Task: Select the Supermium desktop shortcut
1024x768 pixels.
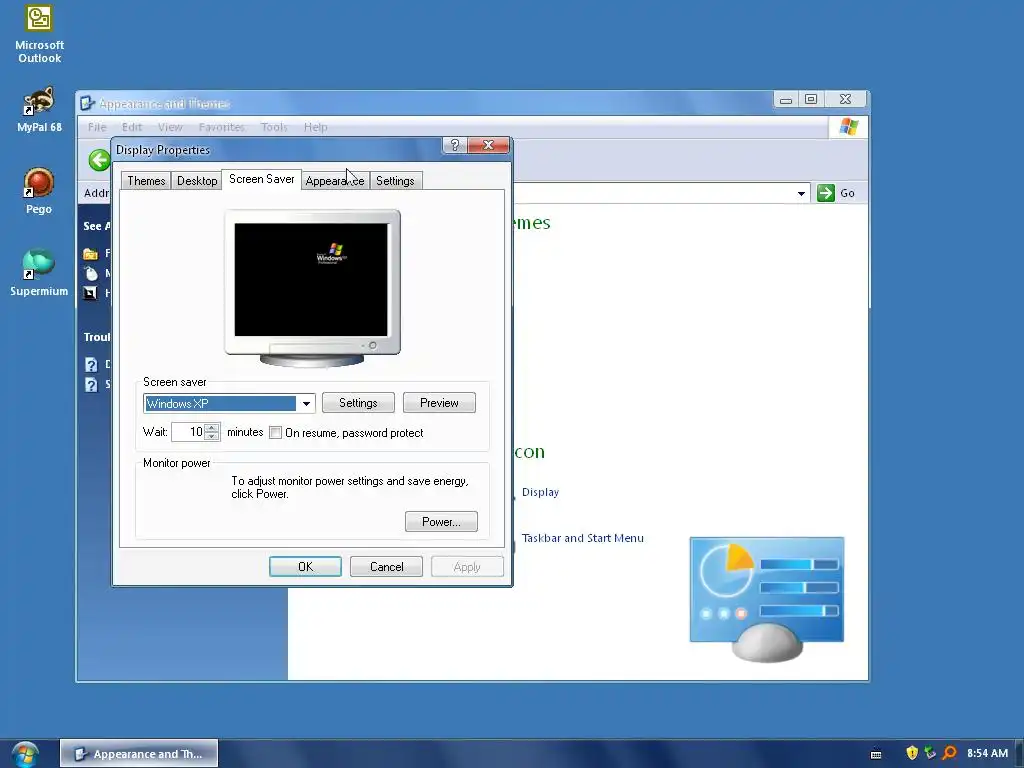Action: tap(39, 273)
